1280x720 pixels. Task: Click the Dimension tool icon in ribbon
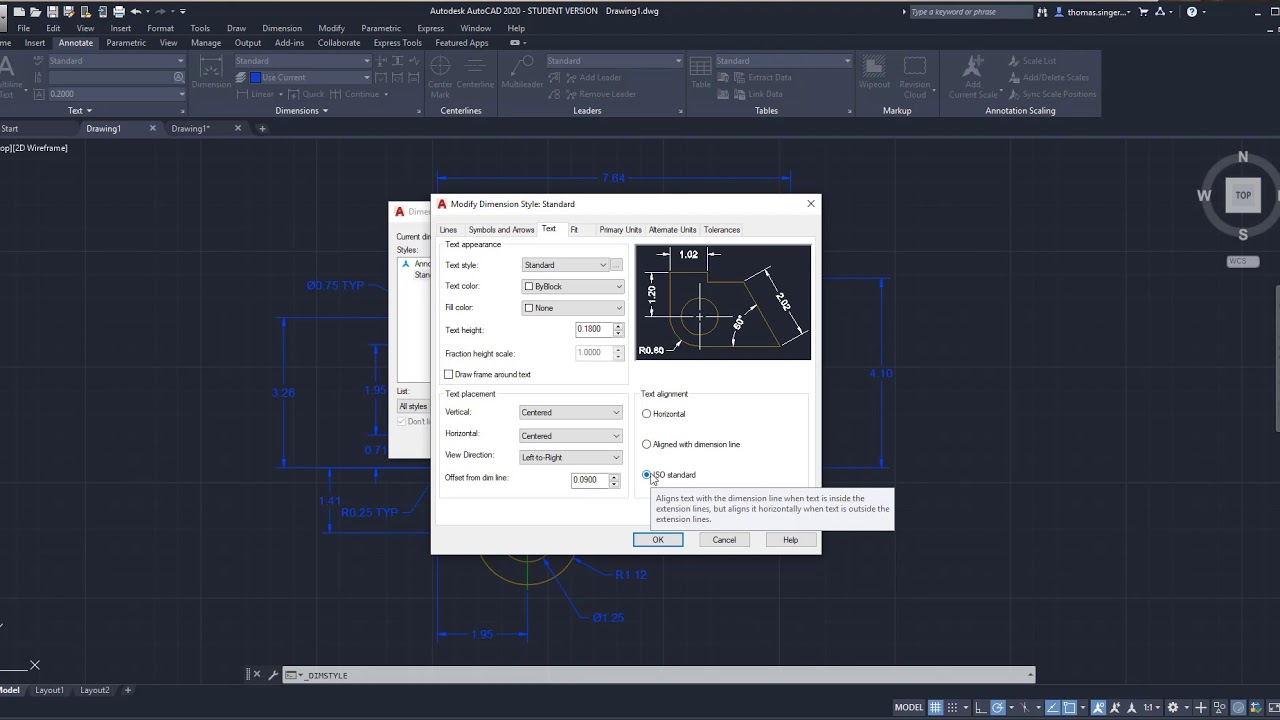tap(211, 67)
